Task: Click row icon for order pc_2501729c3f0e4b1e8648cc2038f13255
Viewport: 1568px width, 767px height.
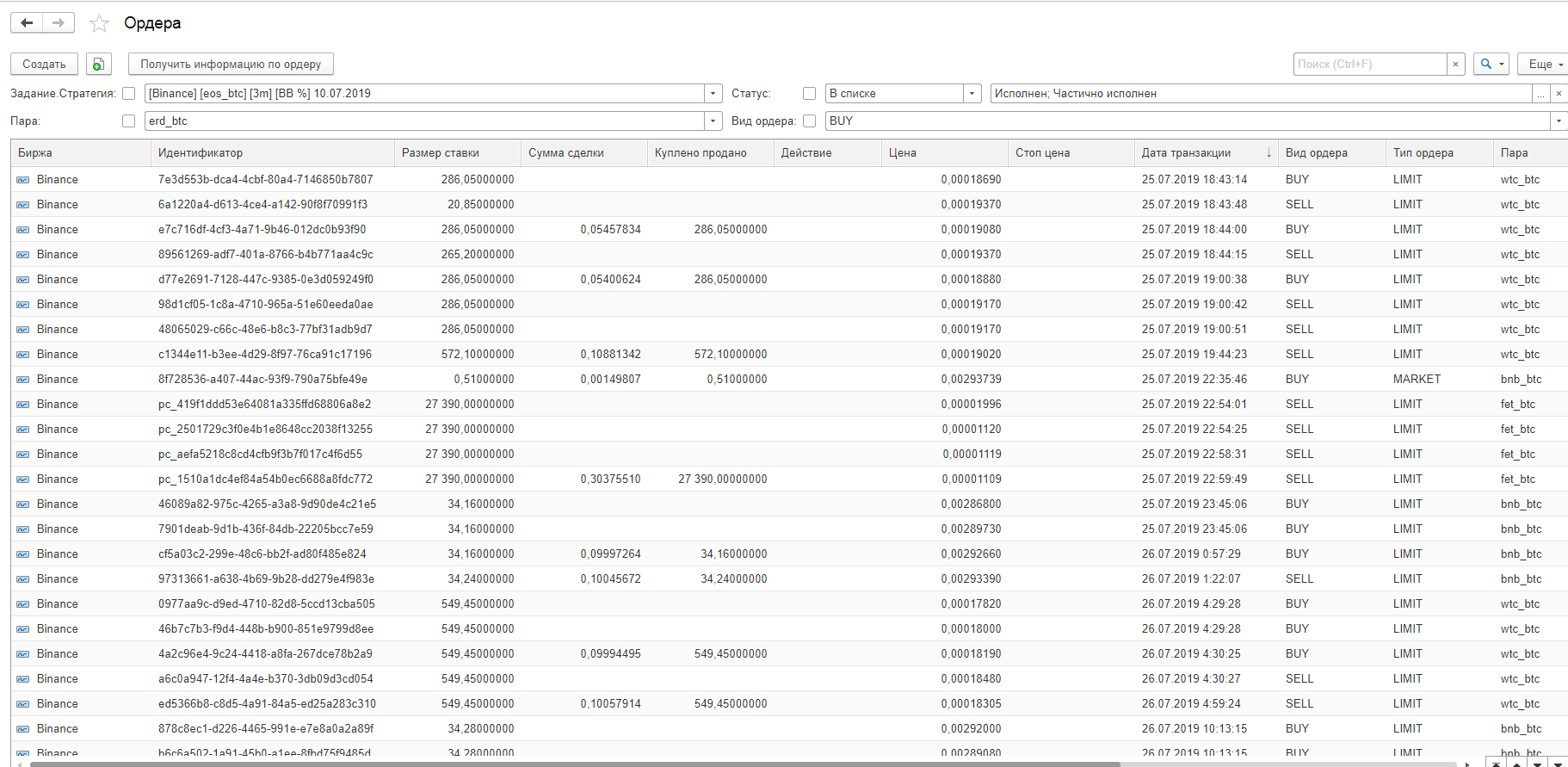Action: 23,430
